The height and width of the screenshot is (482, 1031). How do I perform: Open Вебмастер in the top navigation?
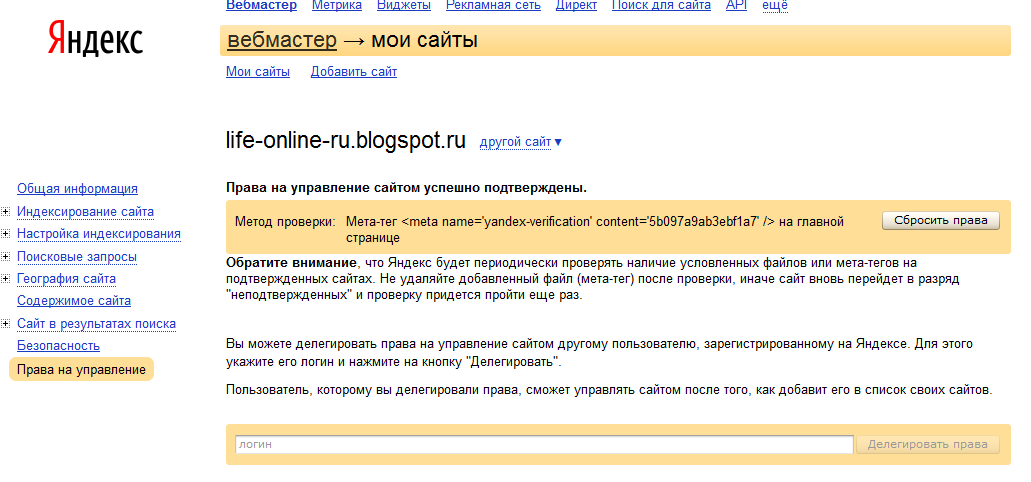[261, 5]
